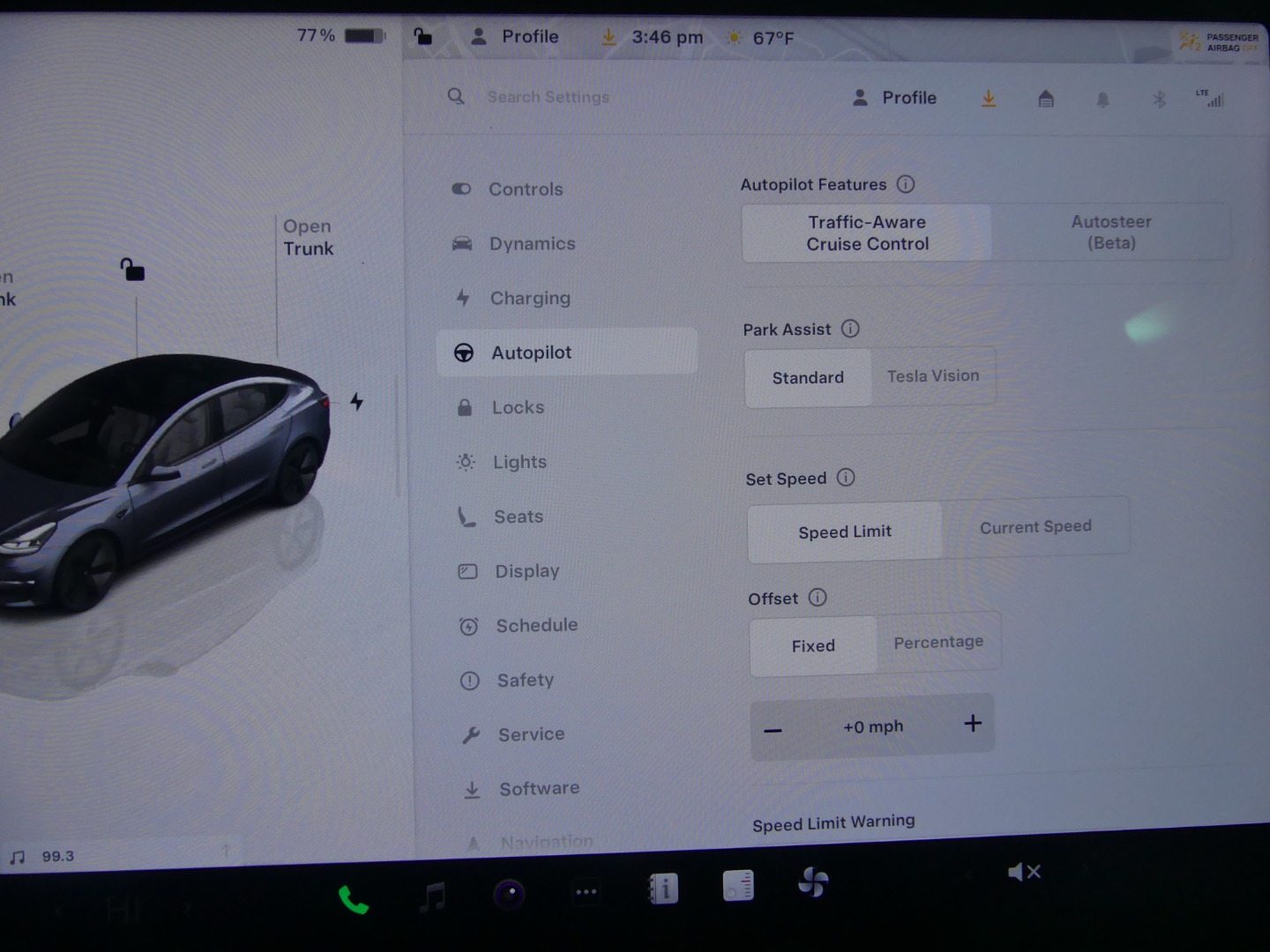Open the fan climate control icon
This screenshot has width=1270, height=952.
pos(812,882)
